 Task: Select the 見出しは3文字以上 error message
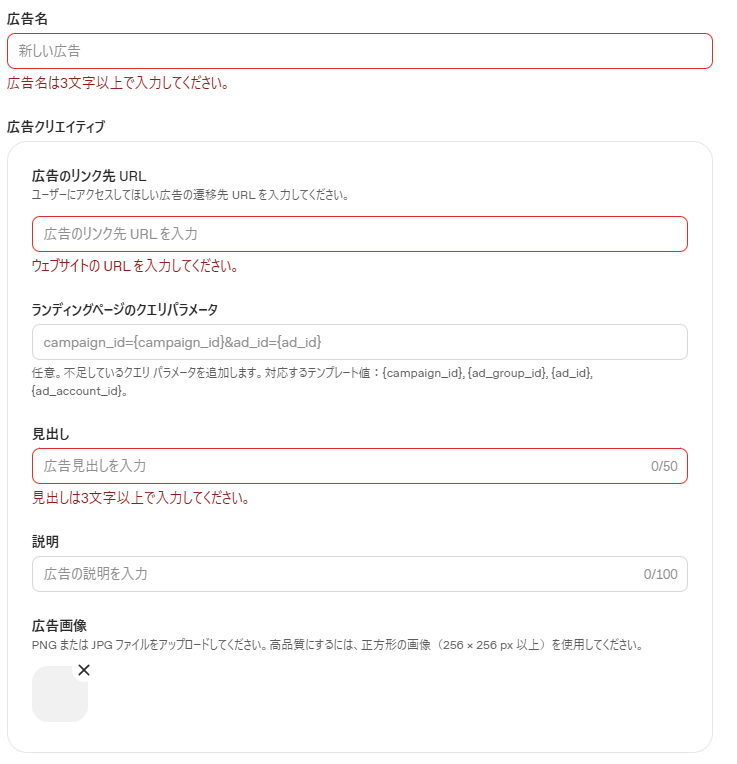(141, 498)
